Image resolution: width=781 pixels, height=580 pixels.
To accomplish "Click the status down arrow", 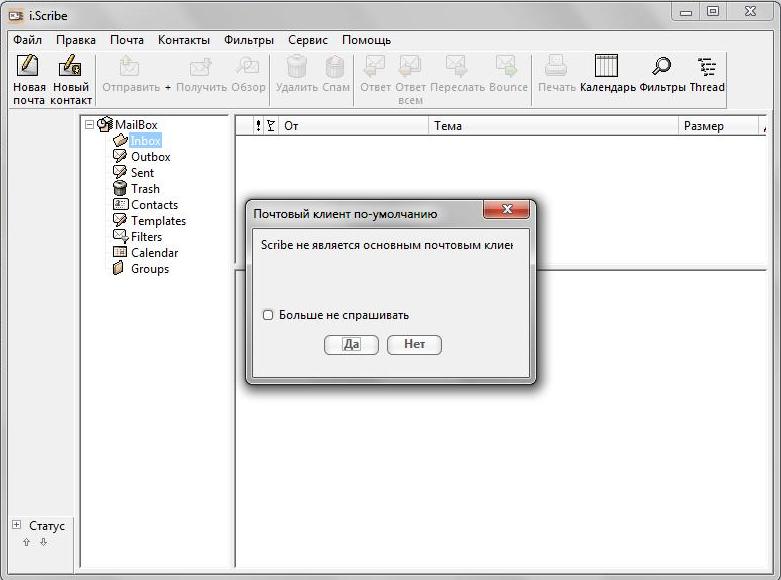I will click(x=43, y=542).
